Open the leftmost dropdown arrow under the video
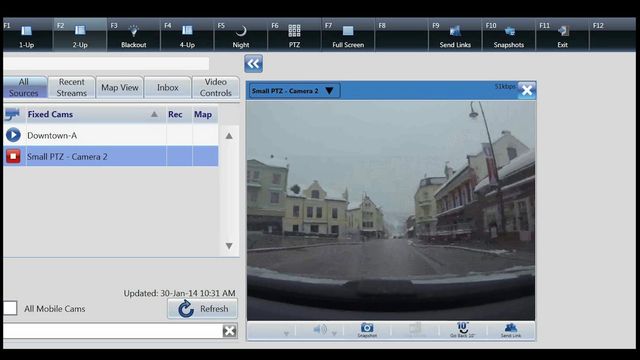Image resolution: width=640 pixels, height=360 pixels. tap(286, 333)
